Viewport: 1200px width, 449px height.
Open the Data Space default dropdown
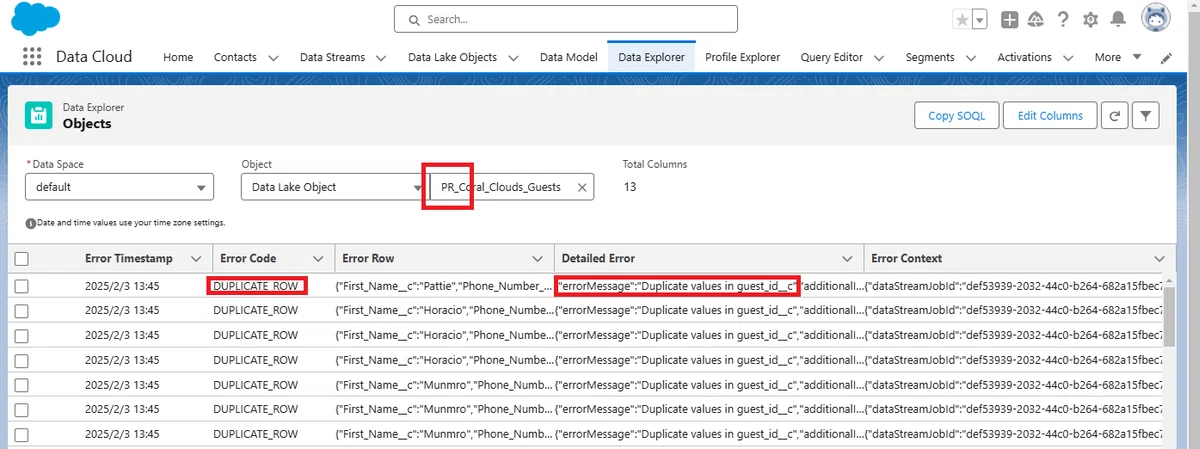(120, 187)
